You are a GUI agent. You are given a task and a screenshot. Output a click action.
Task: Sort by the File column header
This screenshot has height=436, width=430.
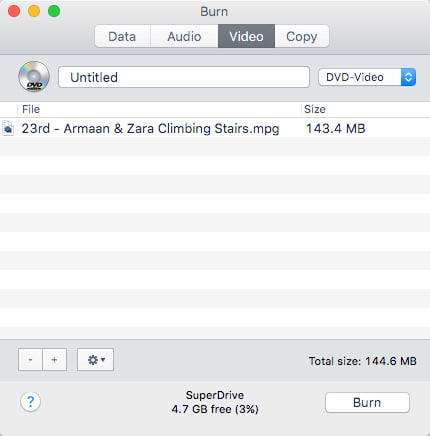tap(159, 109)
